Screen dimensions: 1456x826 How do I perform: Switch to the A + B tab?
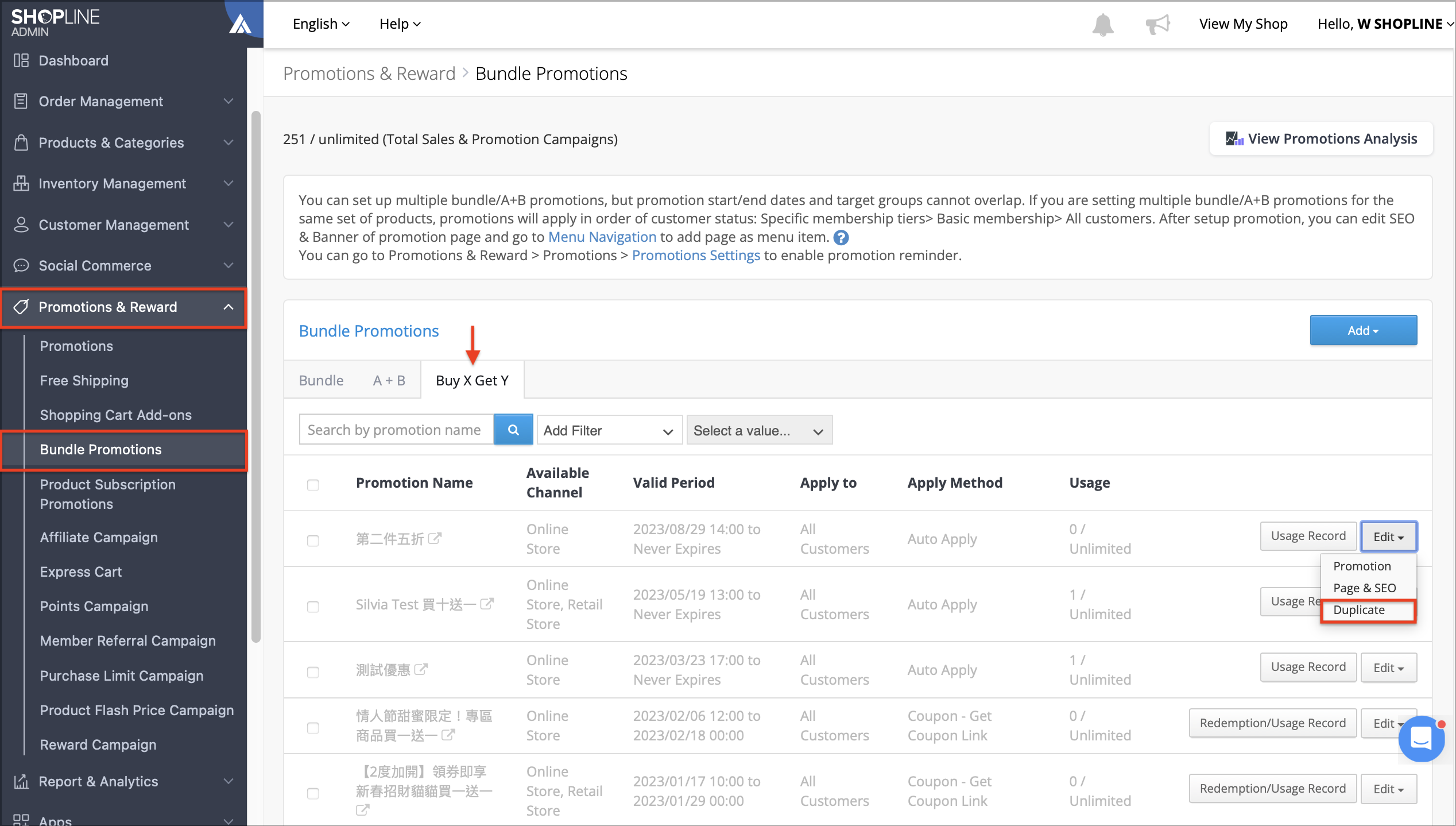[389, 380]
